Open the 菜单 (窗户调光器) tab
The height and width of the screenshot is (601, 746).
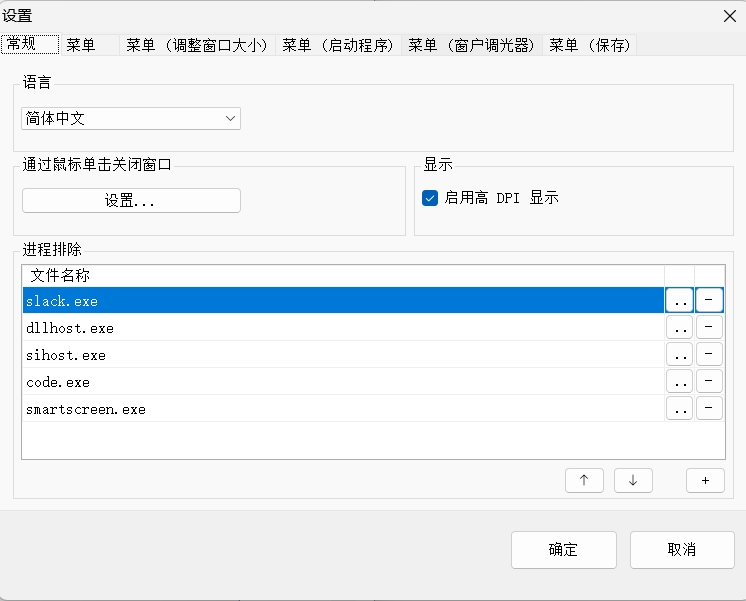pyautogui.click(x=472, y=45)
